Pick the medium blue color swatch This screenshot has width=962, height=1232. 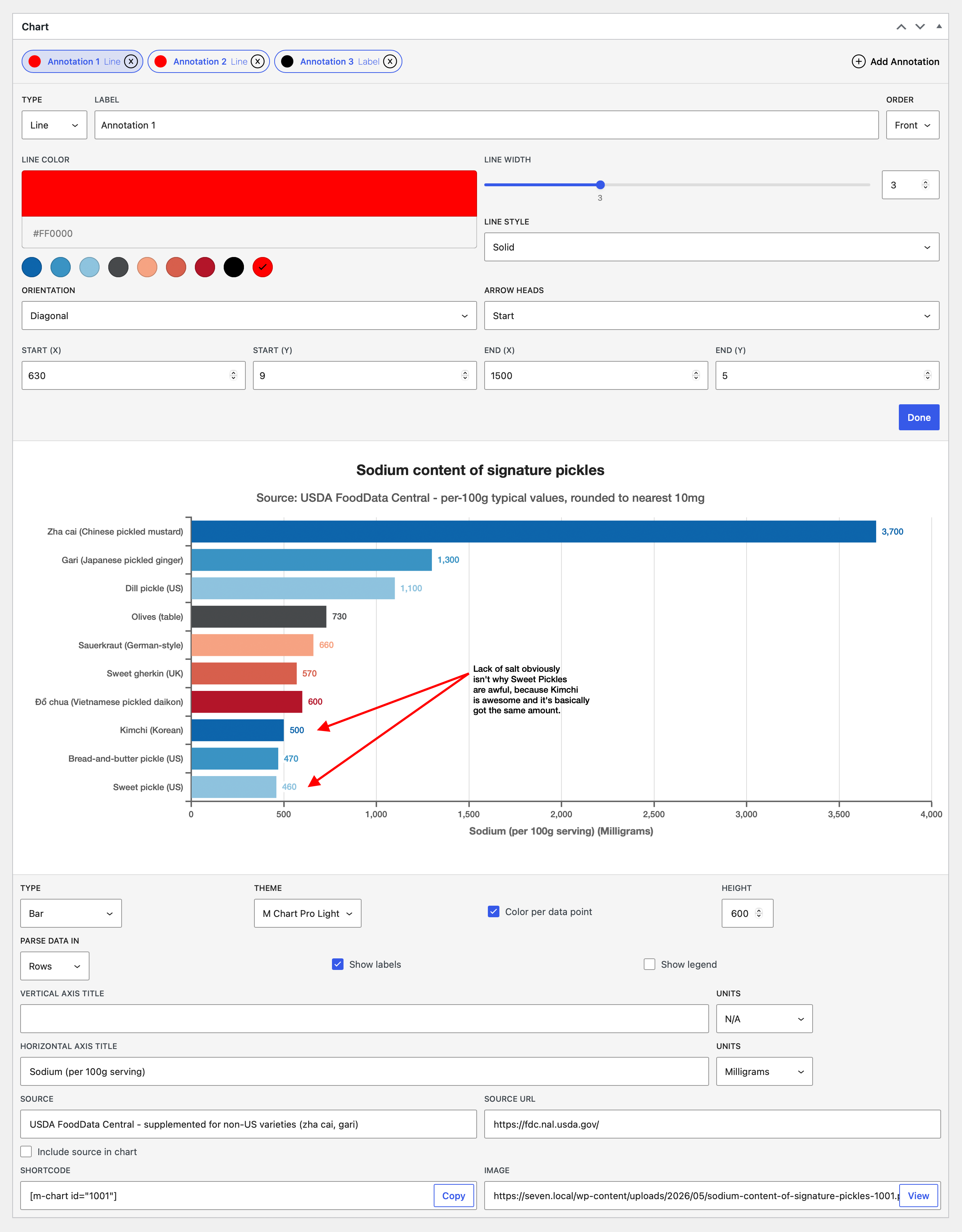60,267
